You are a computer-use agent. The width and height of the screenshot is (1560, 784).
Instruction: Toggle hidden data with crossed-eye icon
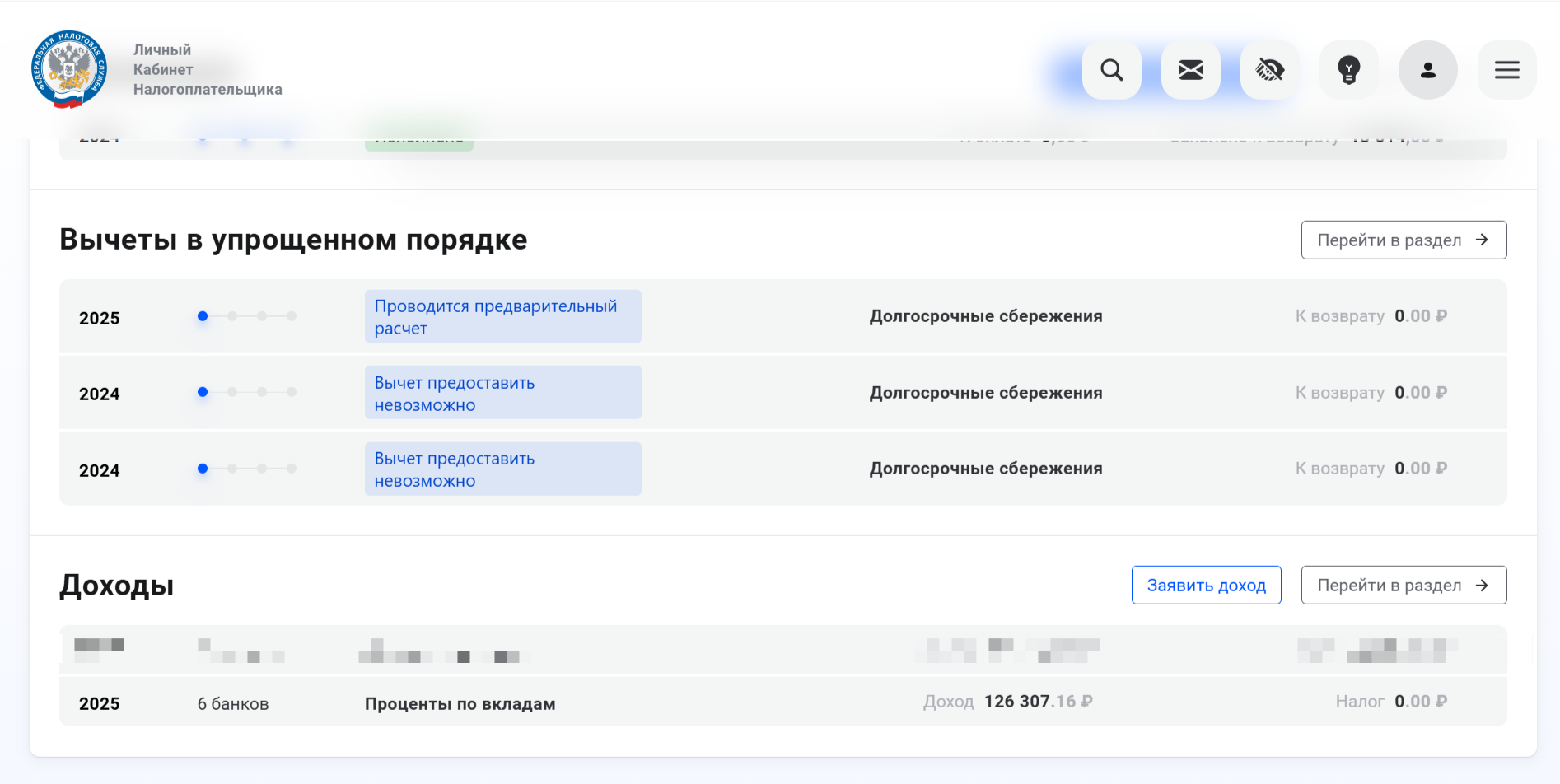(1269, 70)
